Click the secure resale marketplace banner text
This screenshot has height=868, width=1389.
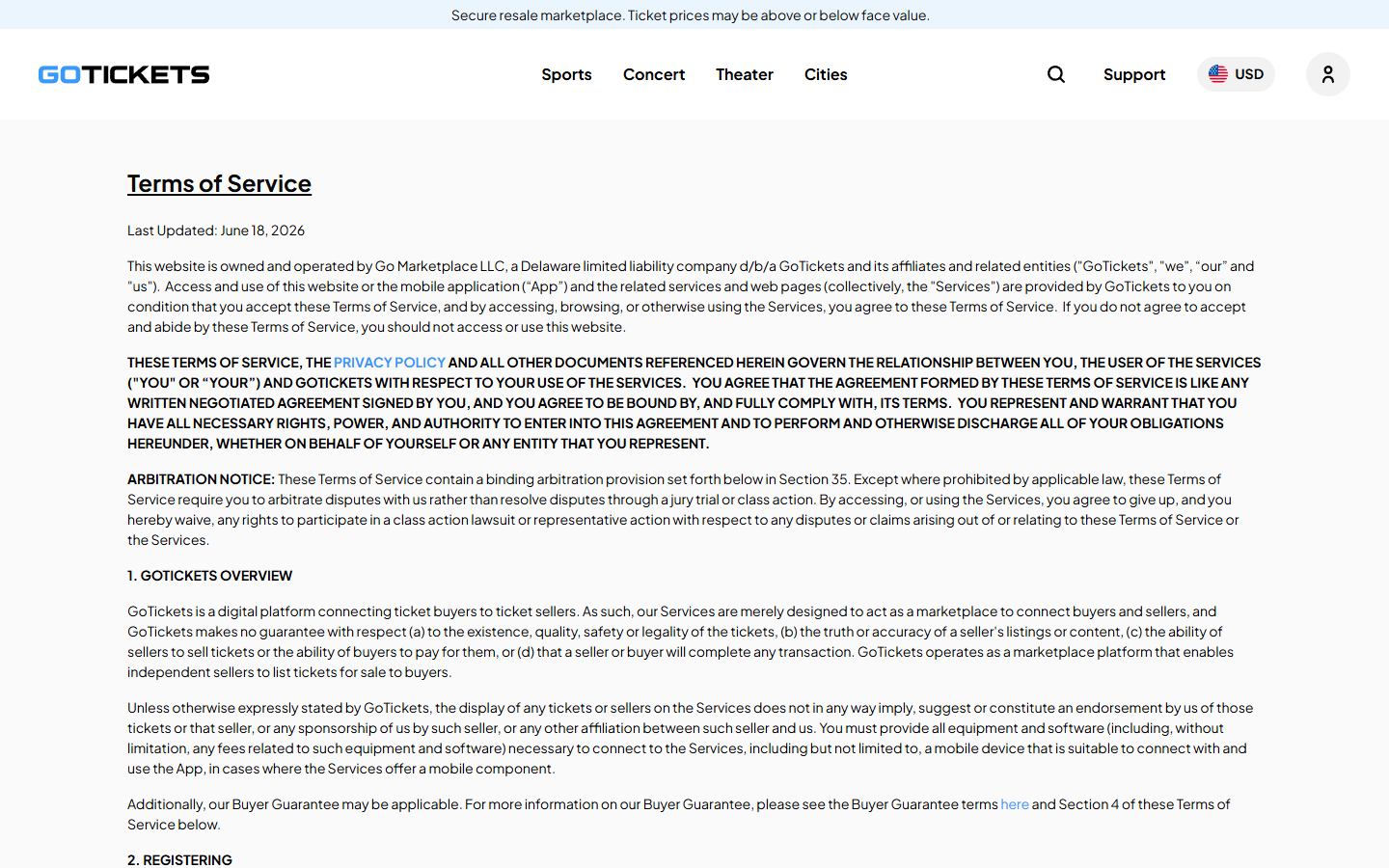(691, 15)
